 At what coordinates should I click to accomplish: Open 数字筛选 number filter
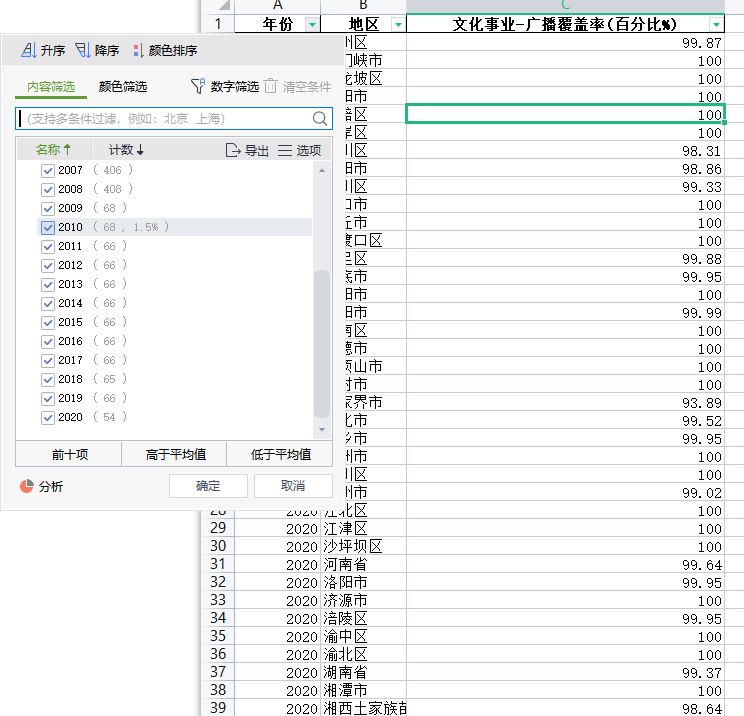click(x=225, y=86)
